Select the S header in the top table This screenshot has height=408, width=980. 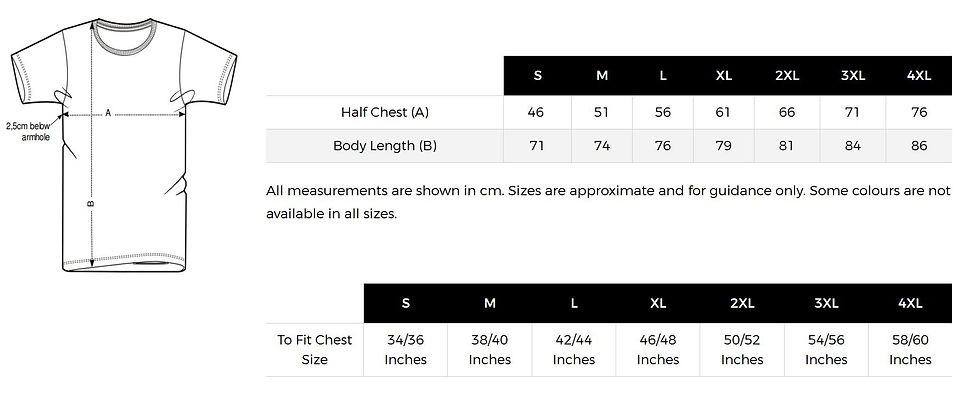(538, 76)
